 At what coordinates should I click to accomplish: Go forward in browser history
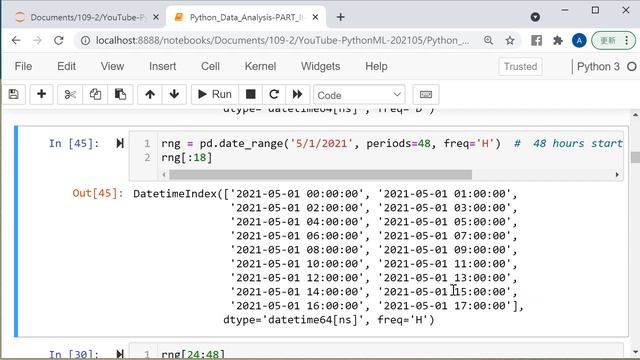[x=37, y=40]
